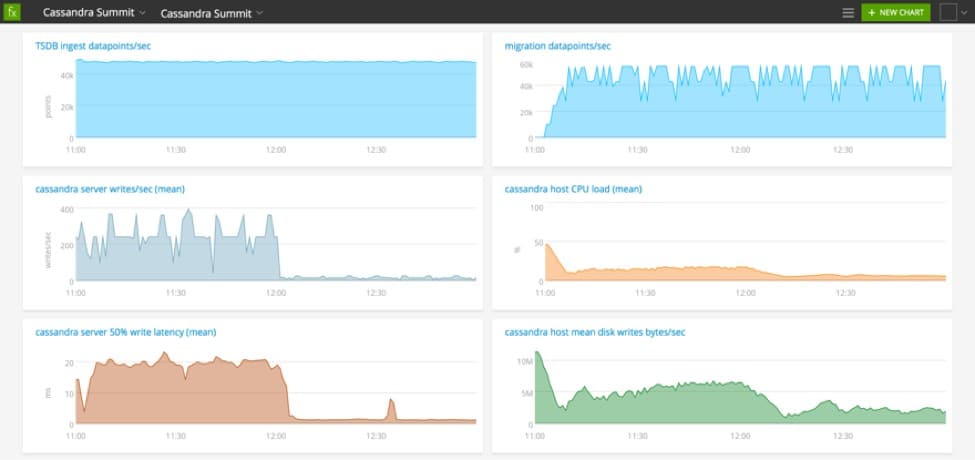This screenshot has width=975, height=460.
Task: Click 12:30 label on disk writes chart
Action: (x=843, y=436)
